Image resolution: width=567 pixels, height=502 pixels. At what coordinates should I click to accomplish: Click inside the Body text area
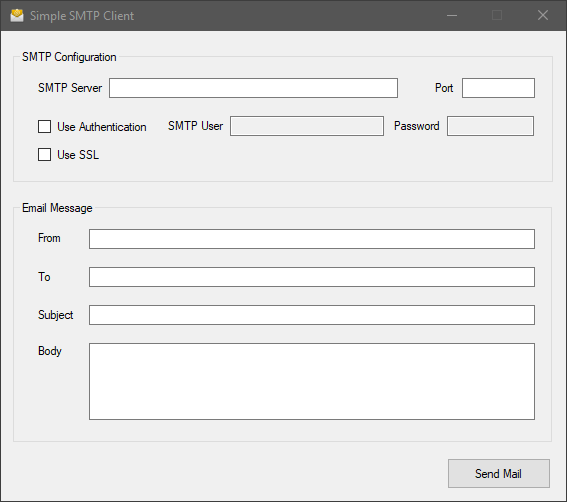[x=312, y=382]
